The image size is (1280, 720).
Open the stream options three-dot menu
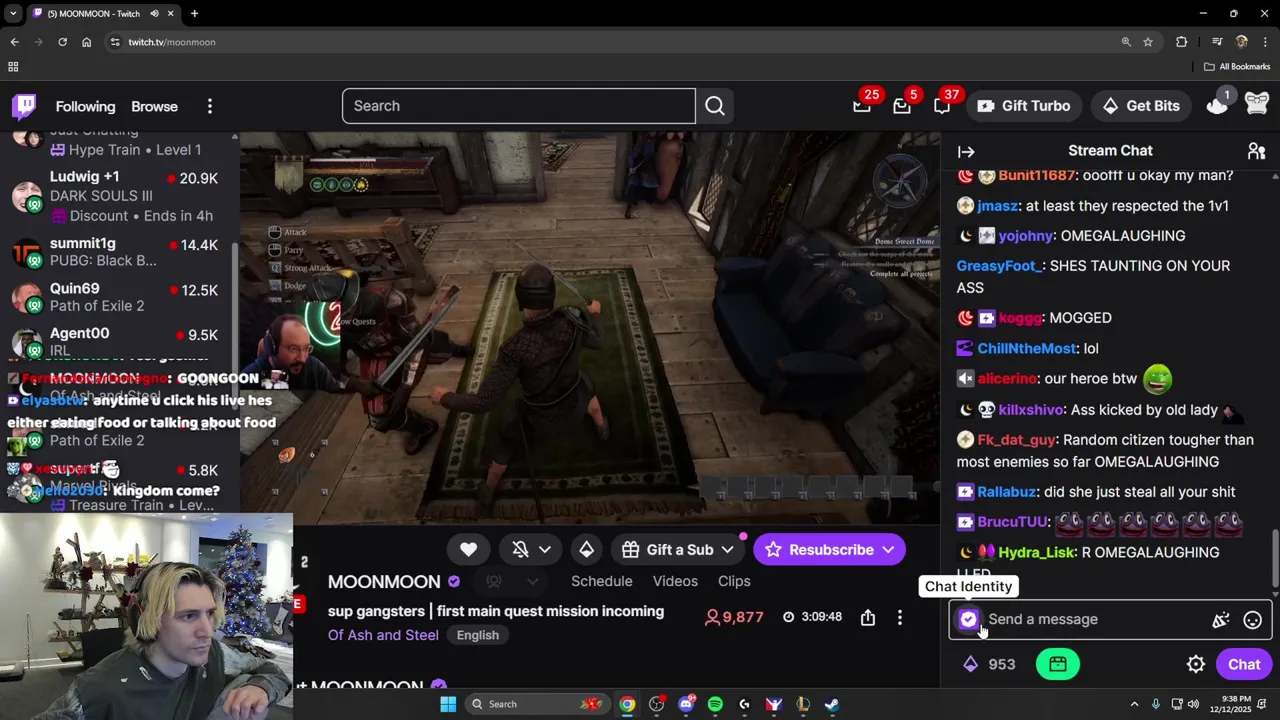point(900,618)
